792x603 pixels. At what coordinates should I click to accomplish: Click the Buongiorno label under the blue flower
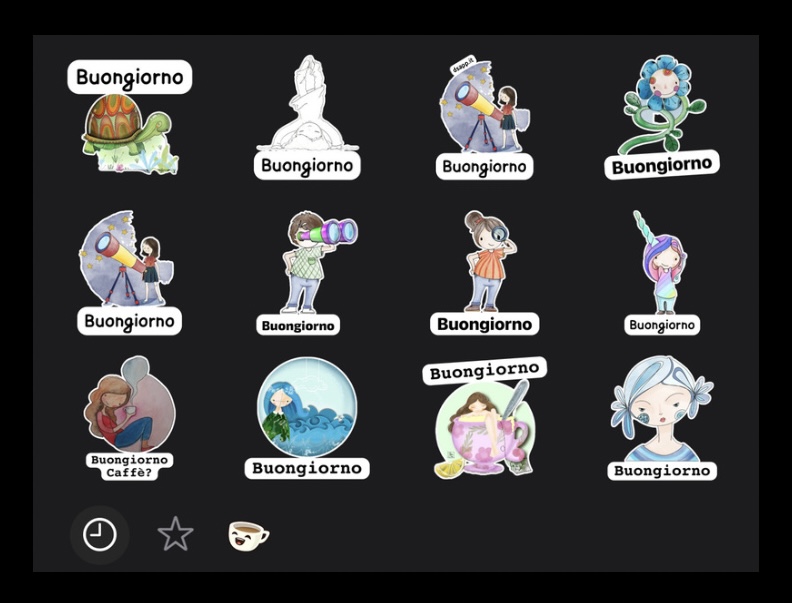[x=661, y=165]
